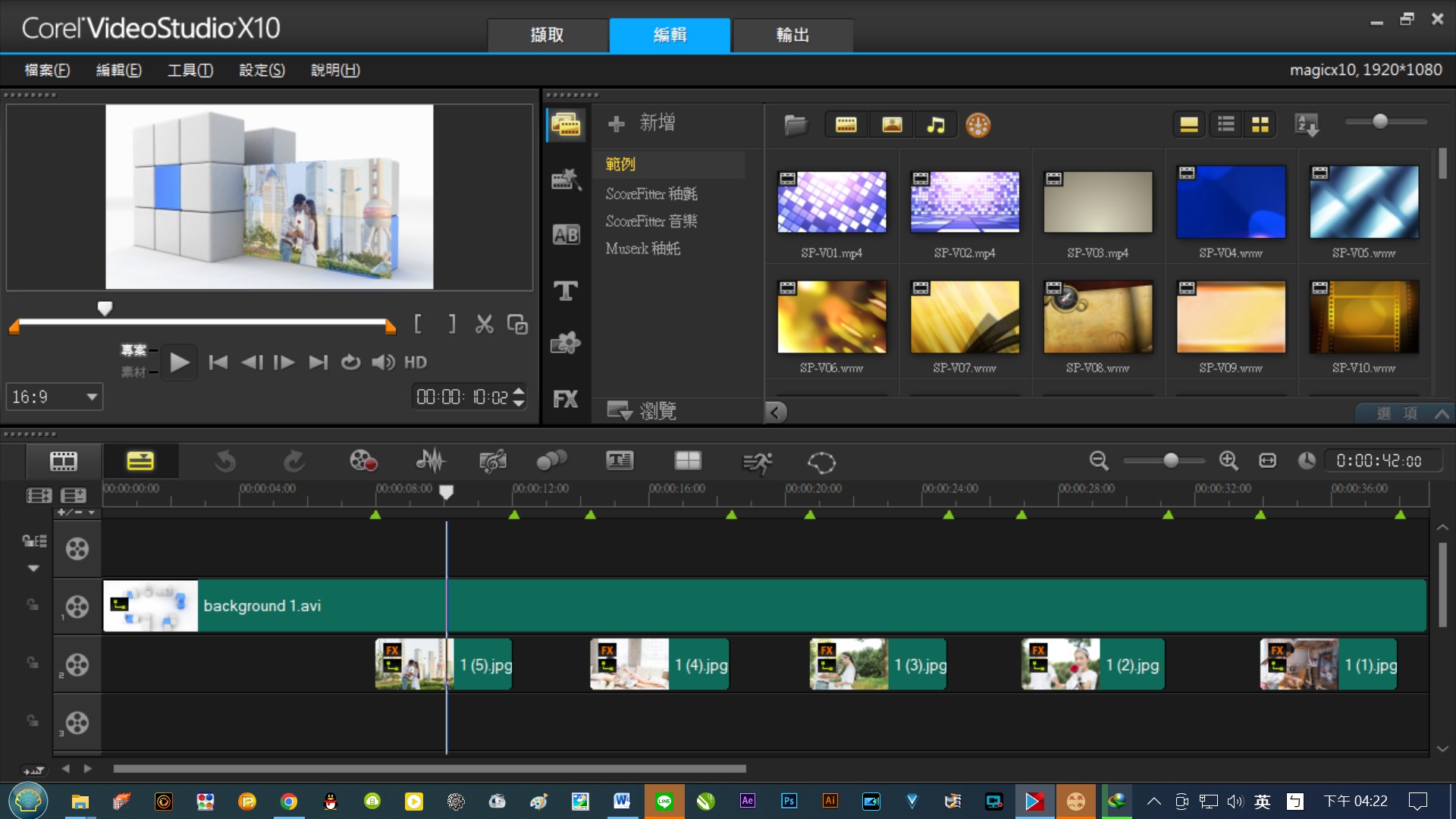This screenshot has height=819, width=1456.
Task: Increase the preview timecode with stepper
Action: coord(519,391)
